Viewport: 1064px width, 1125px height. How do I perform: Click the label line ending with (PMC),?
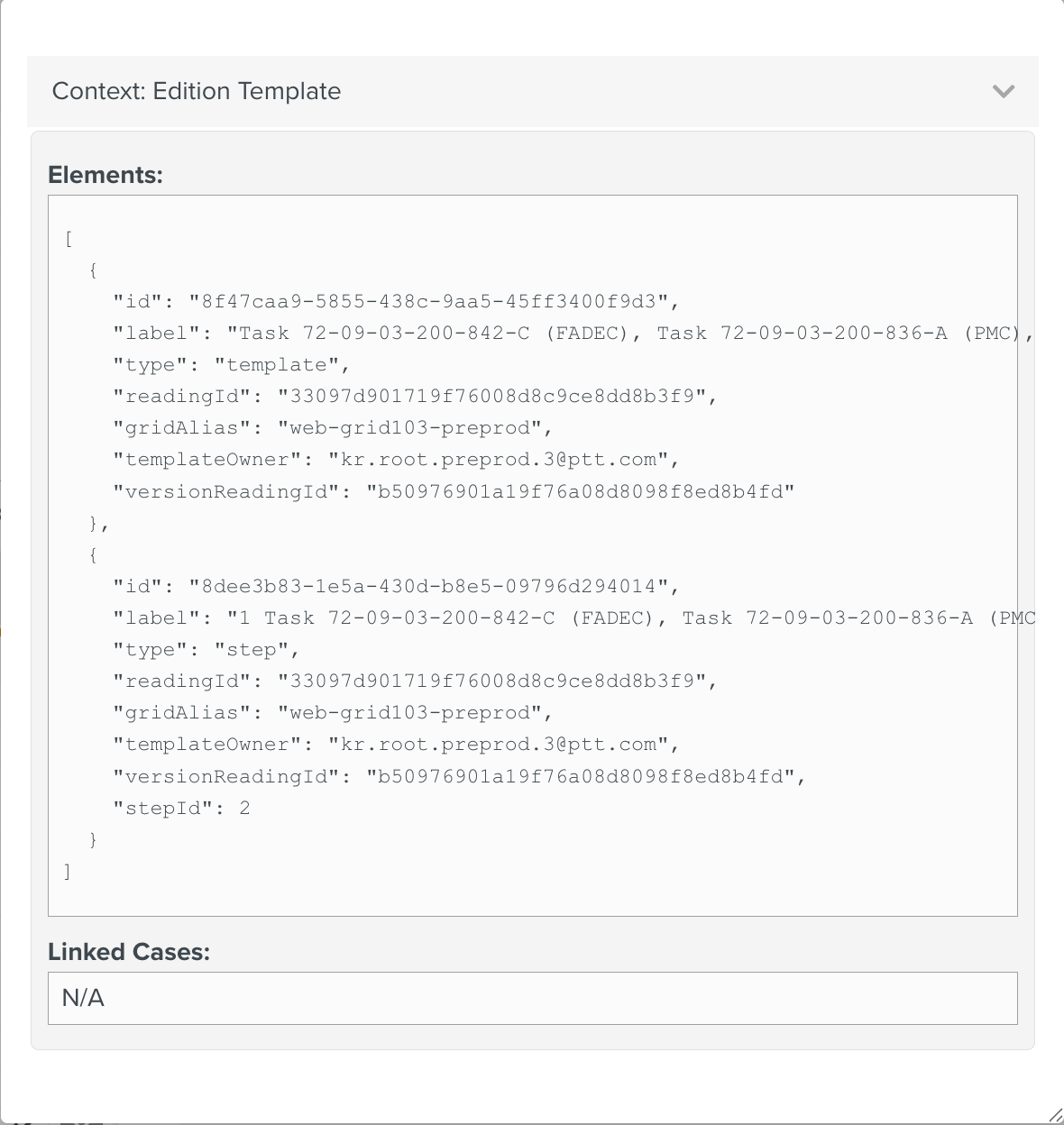573,333
